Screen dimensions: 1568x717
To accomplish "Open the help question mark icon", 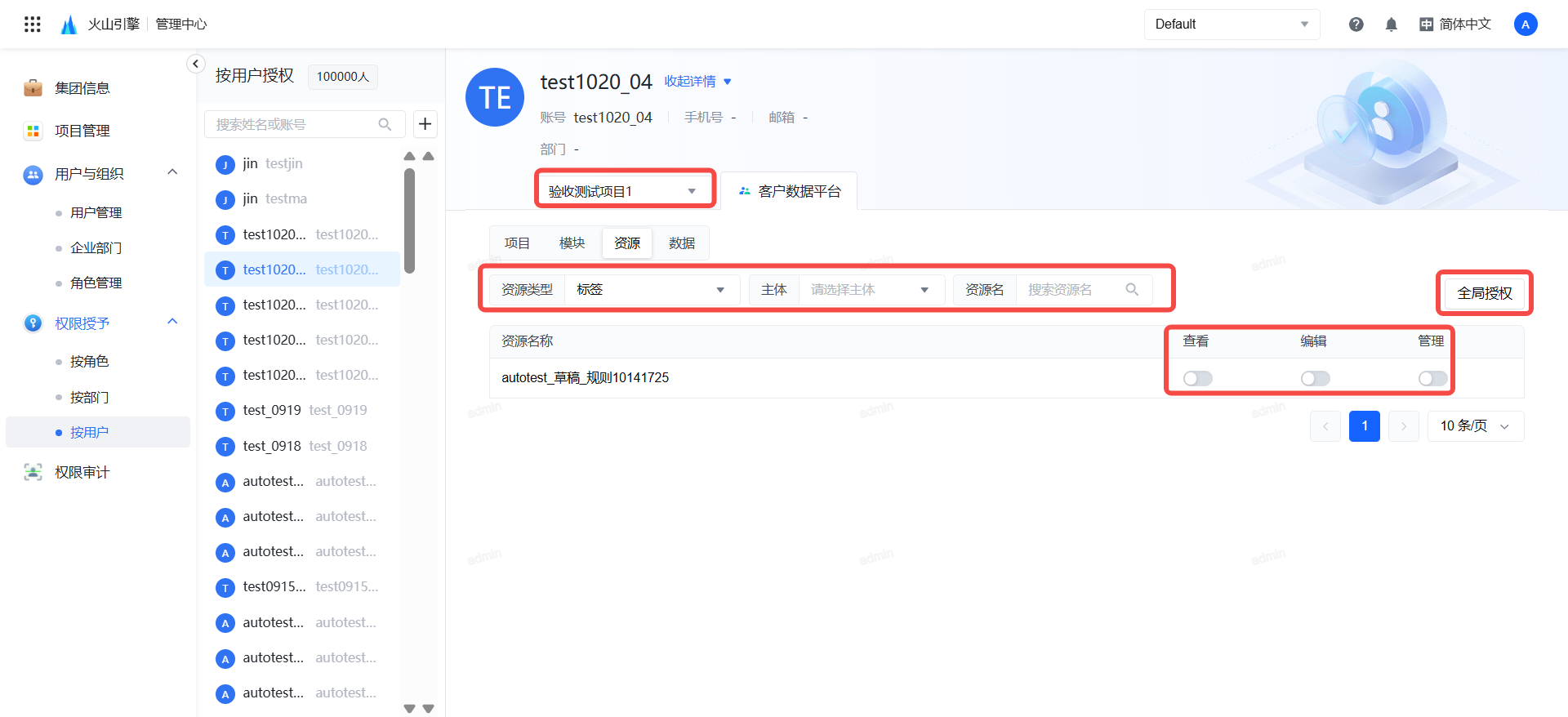I will pos(1356,24).
